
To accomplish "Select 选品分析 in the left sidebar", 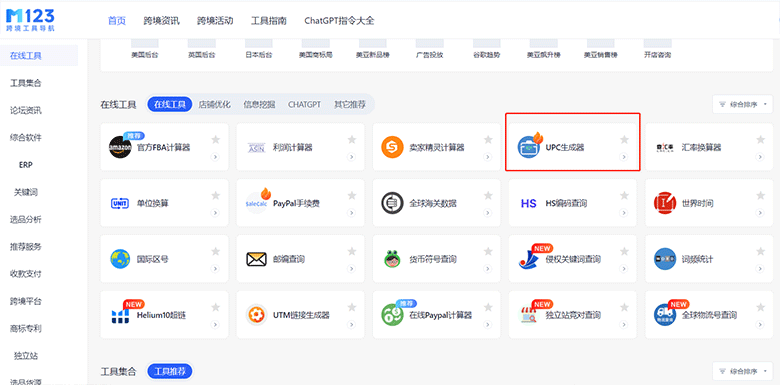I will (x=26, y=219).
